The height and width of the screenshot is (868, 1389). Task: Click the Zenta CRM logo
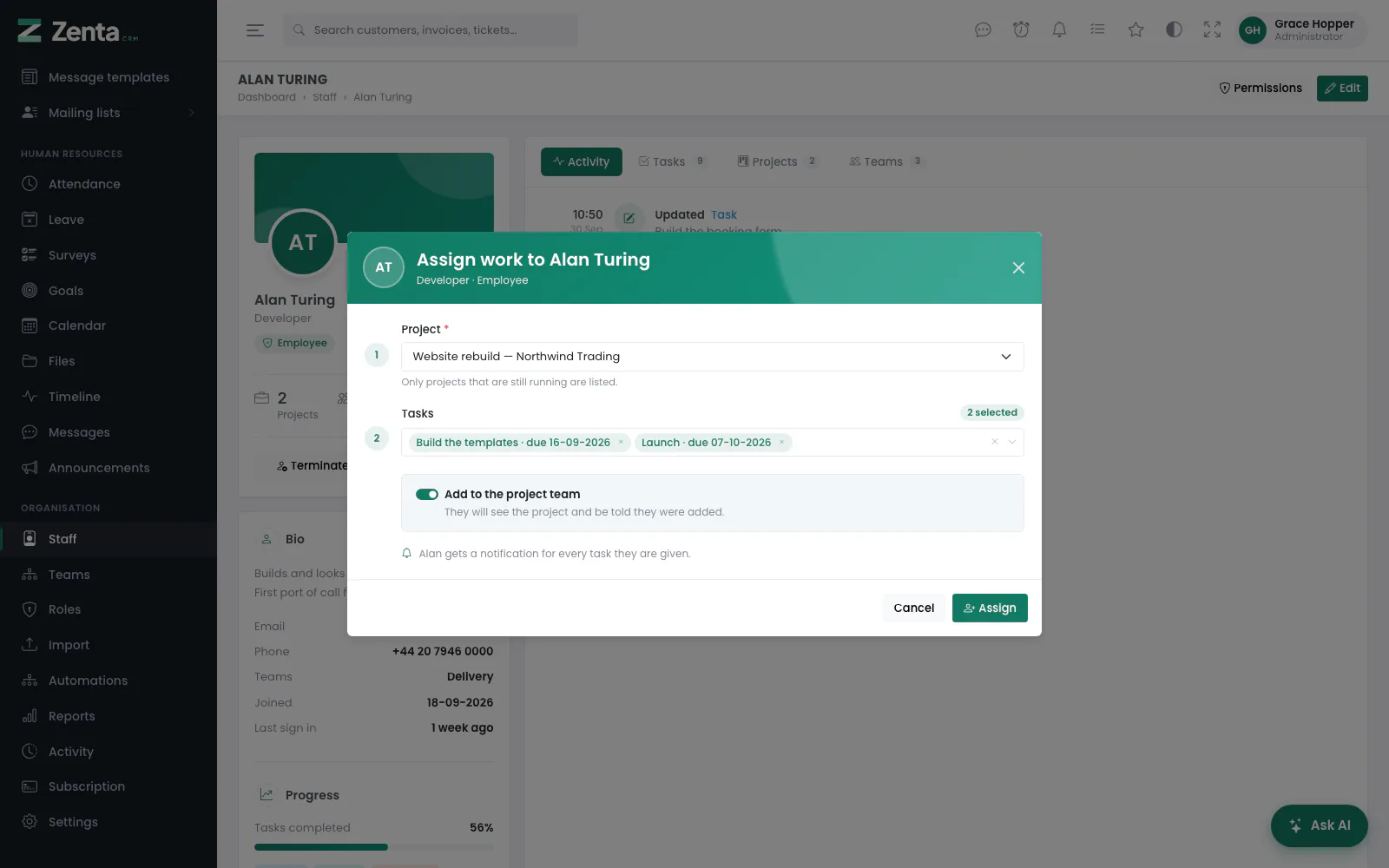pyautogui.click(x=78, y=31)
